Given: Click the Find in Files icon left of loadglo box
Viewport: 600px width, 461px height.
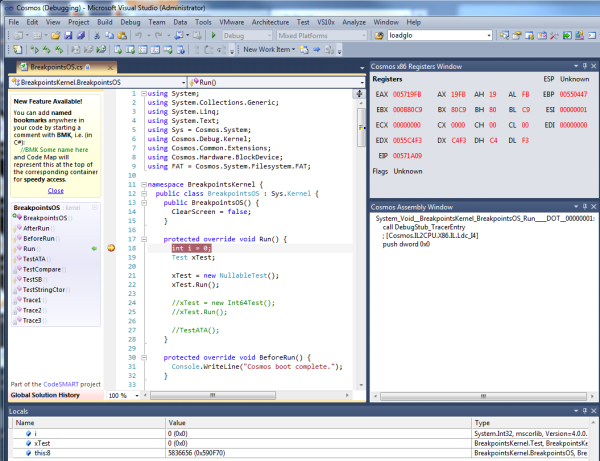Looking at the screenshot, I should [x=379, y=36].
